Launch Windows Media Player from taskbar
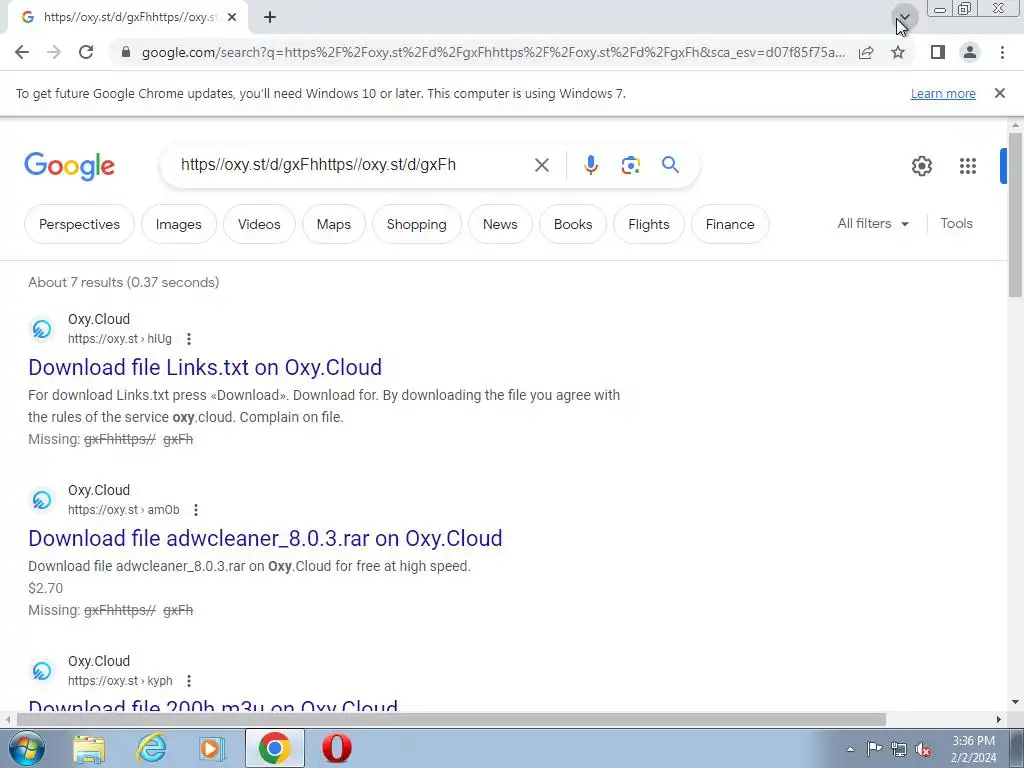Viewport: 1024px width, 768px height. point(212,748)
